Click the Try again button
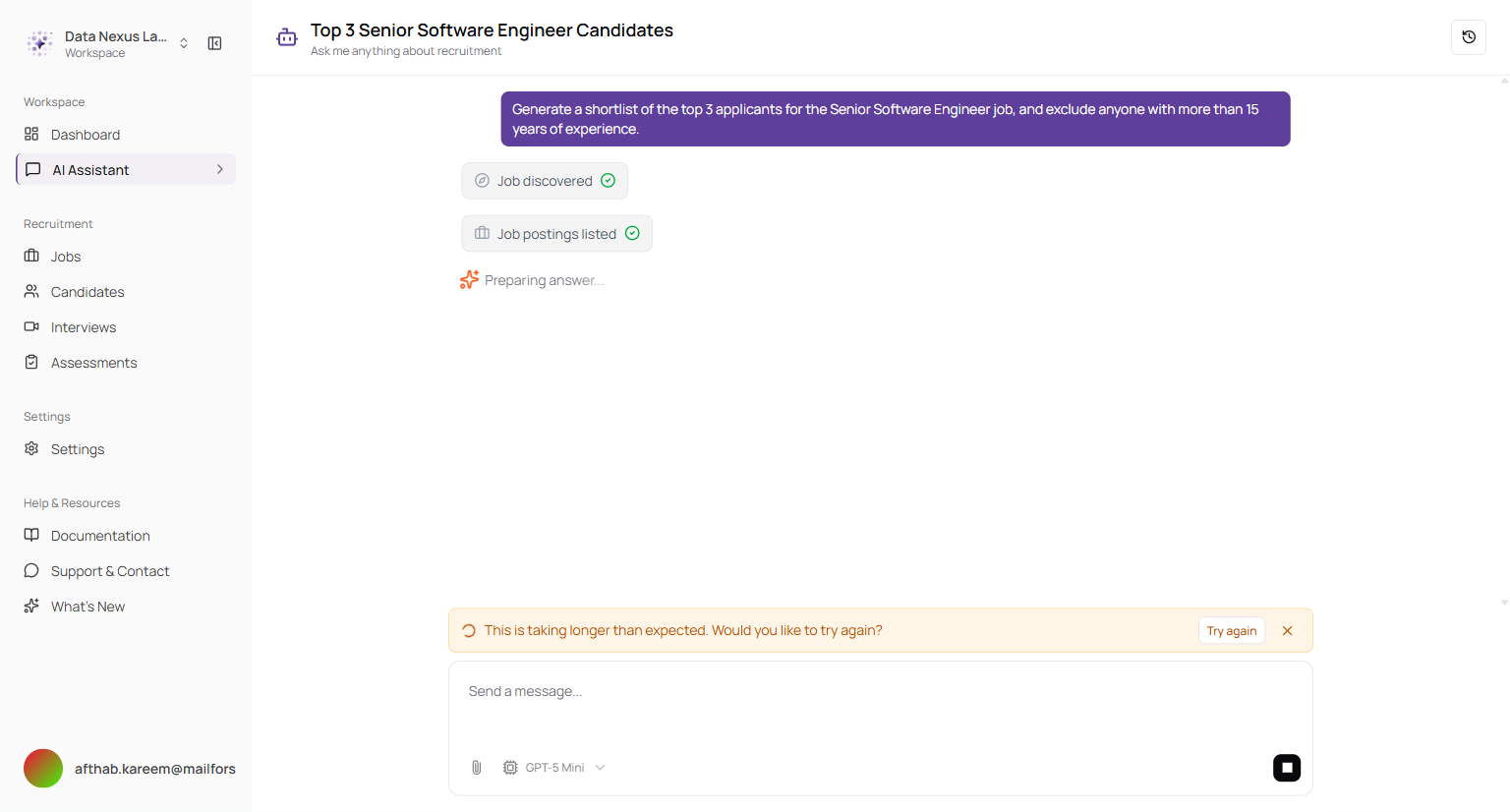Viewport: 1510px width, 812px height. (1232, 631)
